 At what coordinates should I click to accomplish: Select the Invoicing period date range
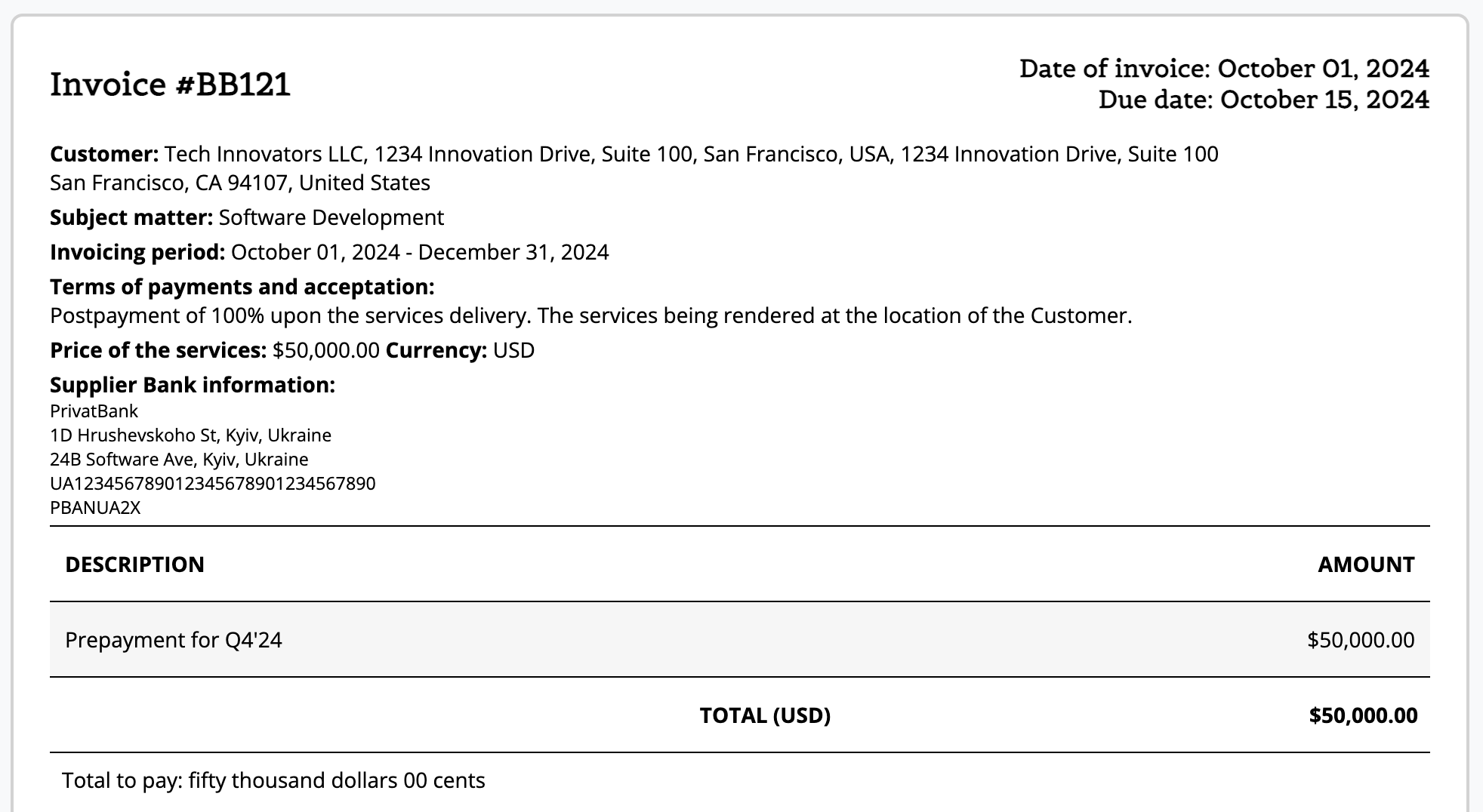tap(420, 252)
